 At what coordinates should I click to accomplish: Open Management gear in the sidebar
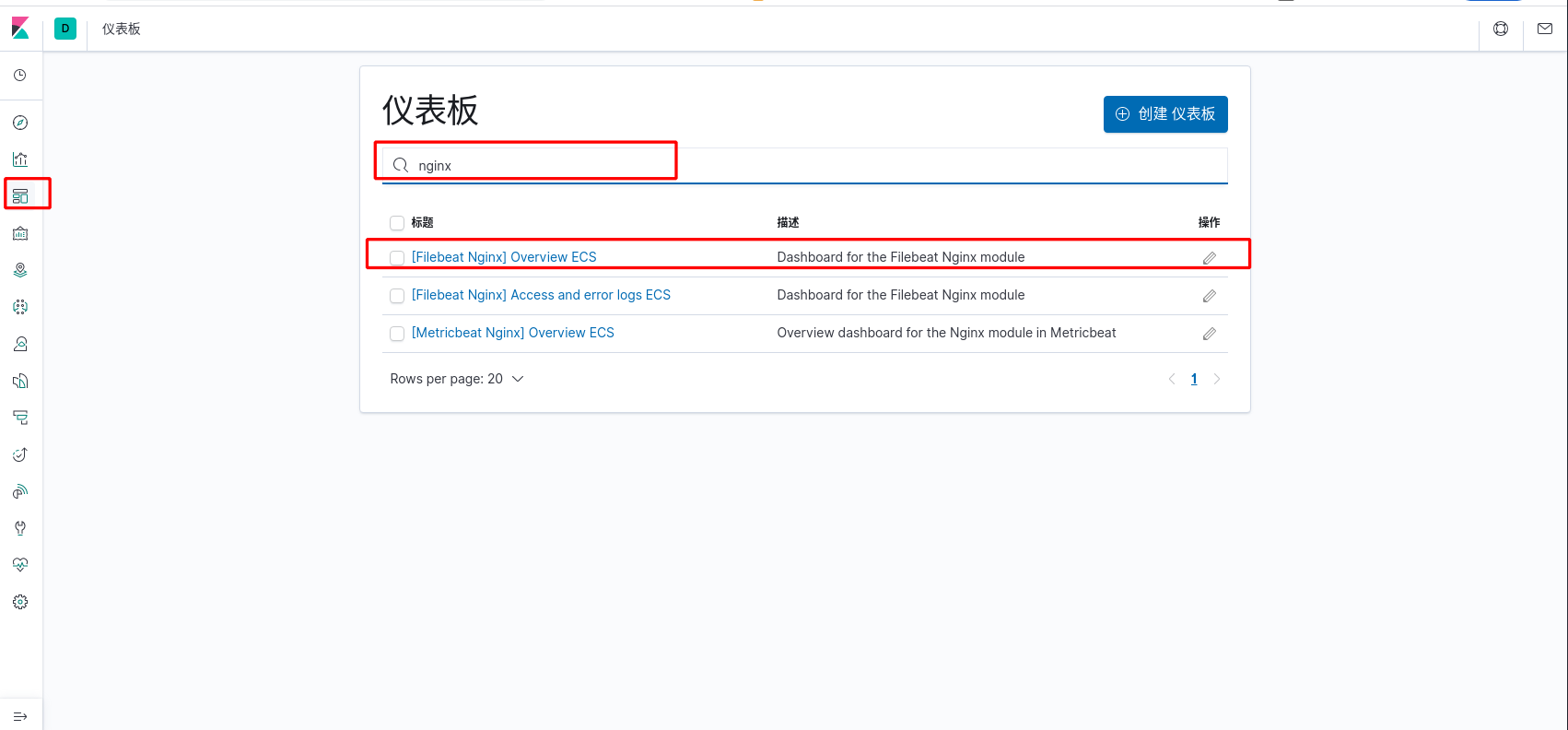pyautogui.click(x=20, y=602)
